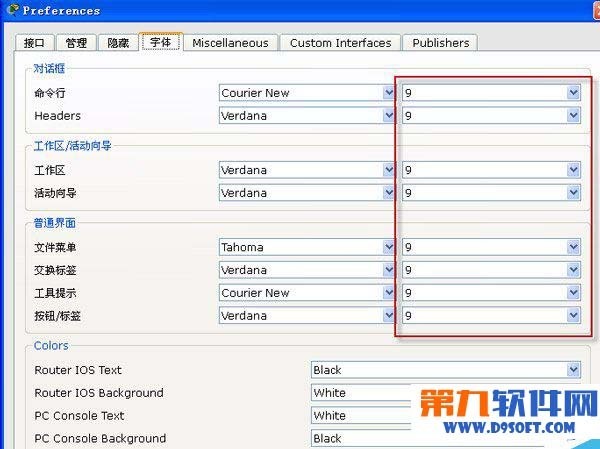Switch to the 接口 tab

[33, 43]
